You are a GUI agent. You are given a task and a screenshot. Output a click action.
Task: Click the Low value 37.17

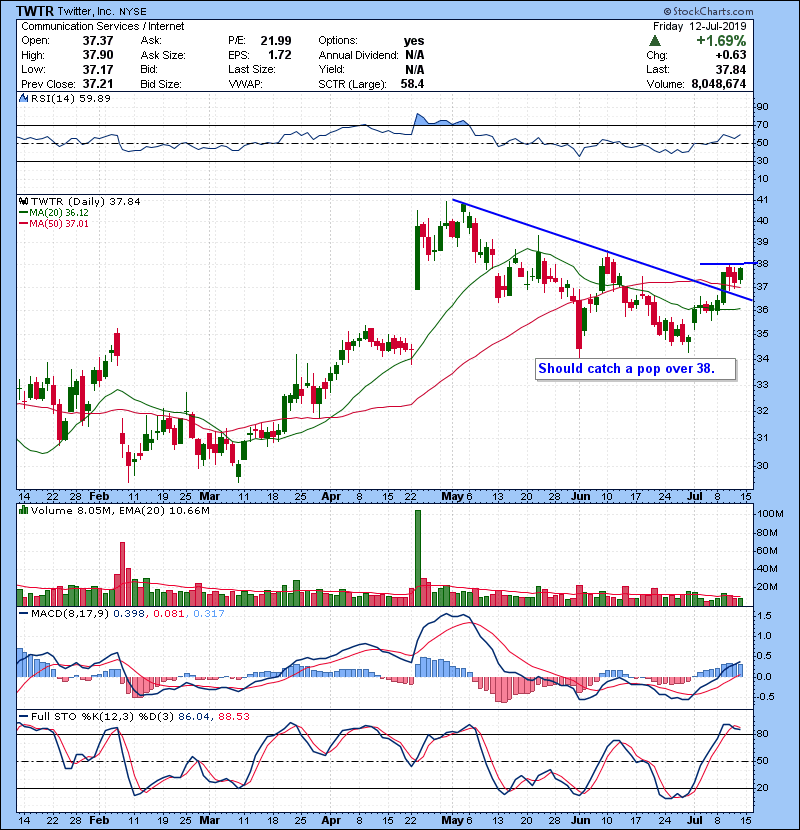tap(98, 69)
